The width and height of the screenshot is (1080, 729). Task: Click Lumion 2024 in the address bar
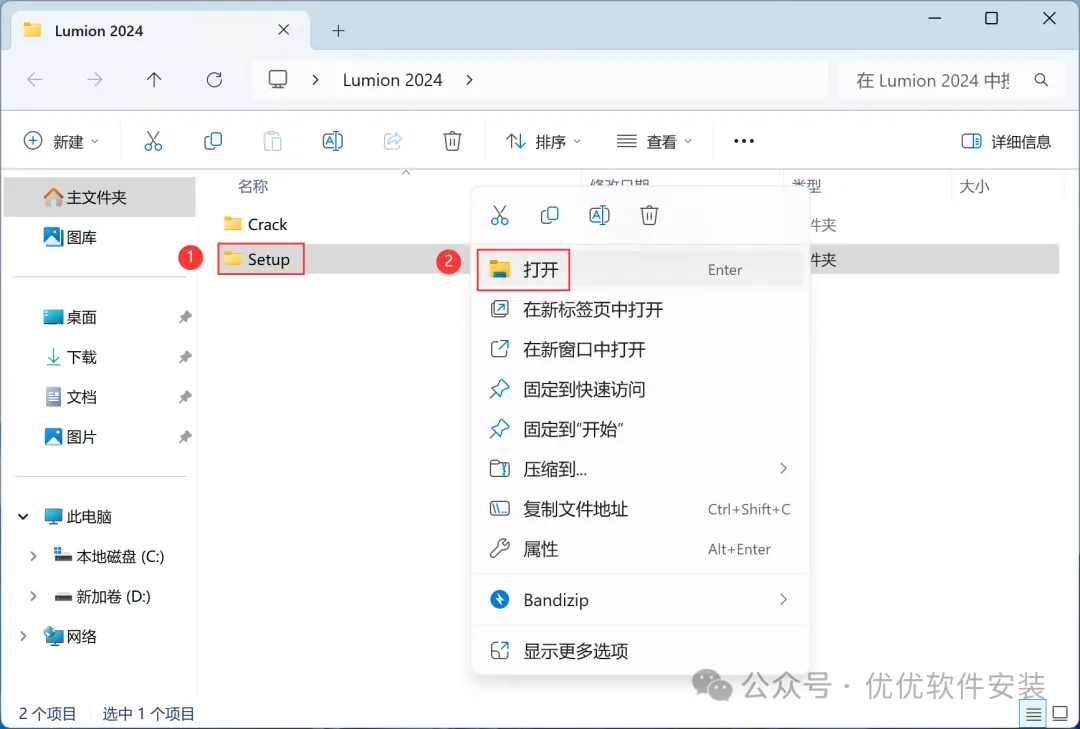[x=393, y=80]
